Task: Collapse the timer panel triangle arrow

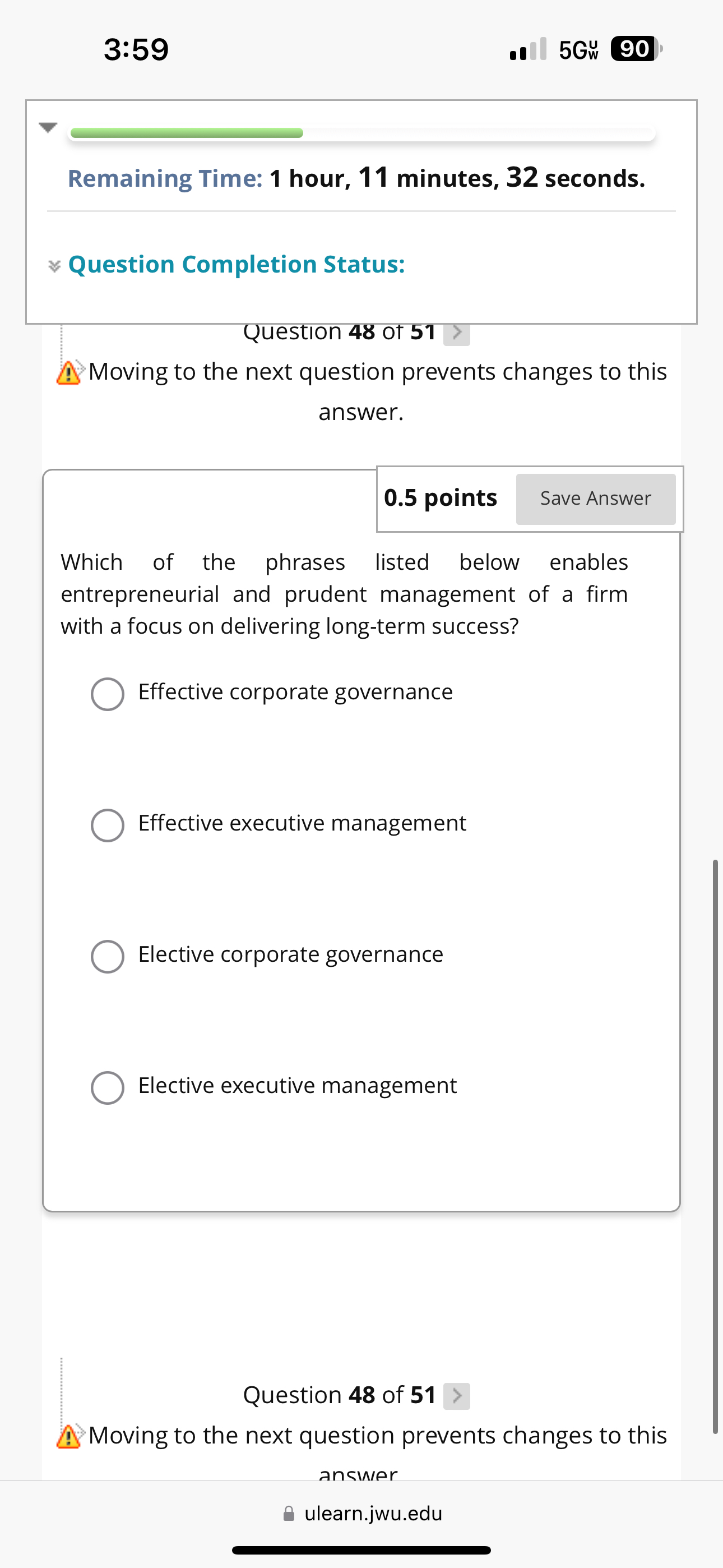Action: click(48, 127)
